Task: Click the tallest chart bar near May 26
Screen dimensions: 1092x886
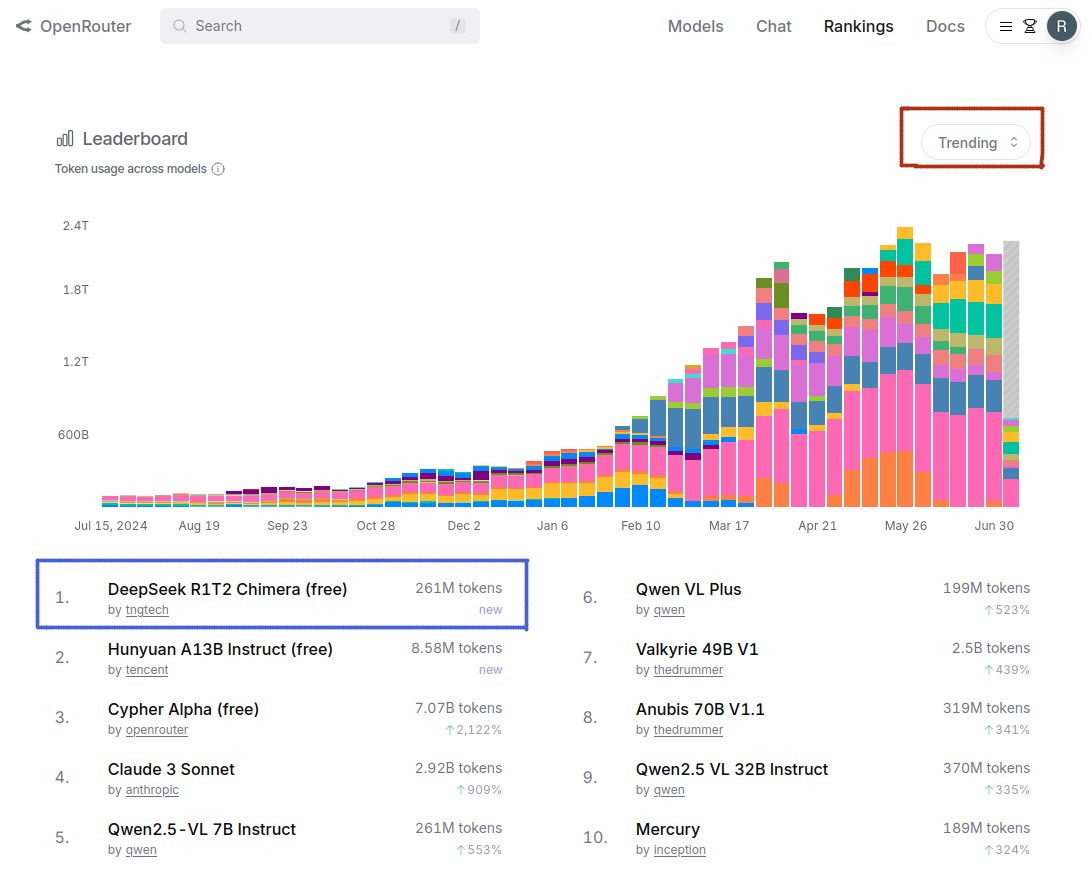Action: coord(905,367)
